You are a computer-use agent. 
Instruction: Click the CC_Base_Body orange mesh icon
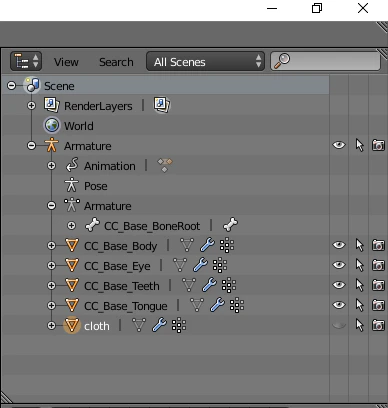point(72,245)
